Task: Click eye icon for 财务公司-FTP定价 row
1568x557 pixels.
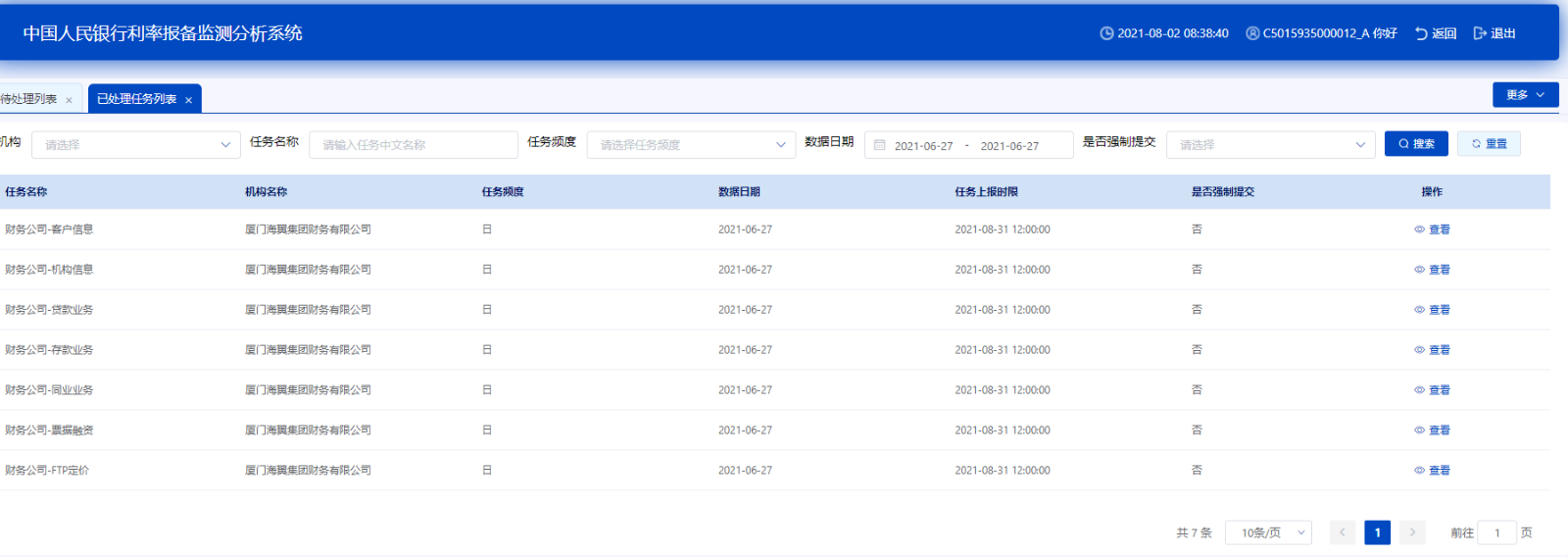Action: 1419,471
